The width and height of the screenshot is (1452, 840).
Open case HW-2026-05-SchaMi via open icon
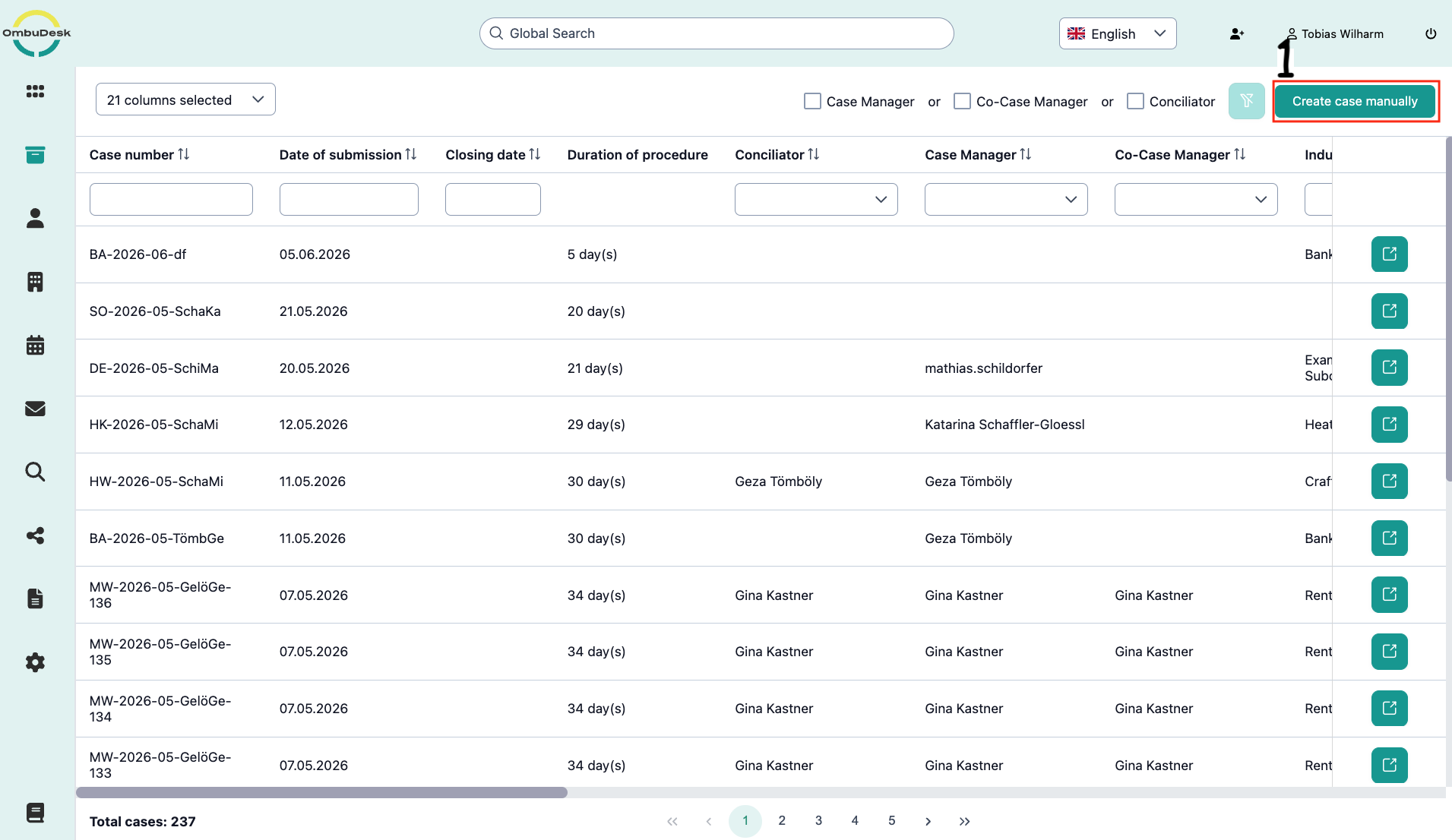1389,482
